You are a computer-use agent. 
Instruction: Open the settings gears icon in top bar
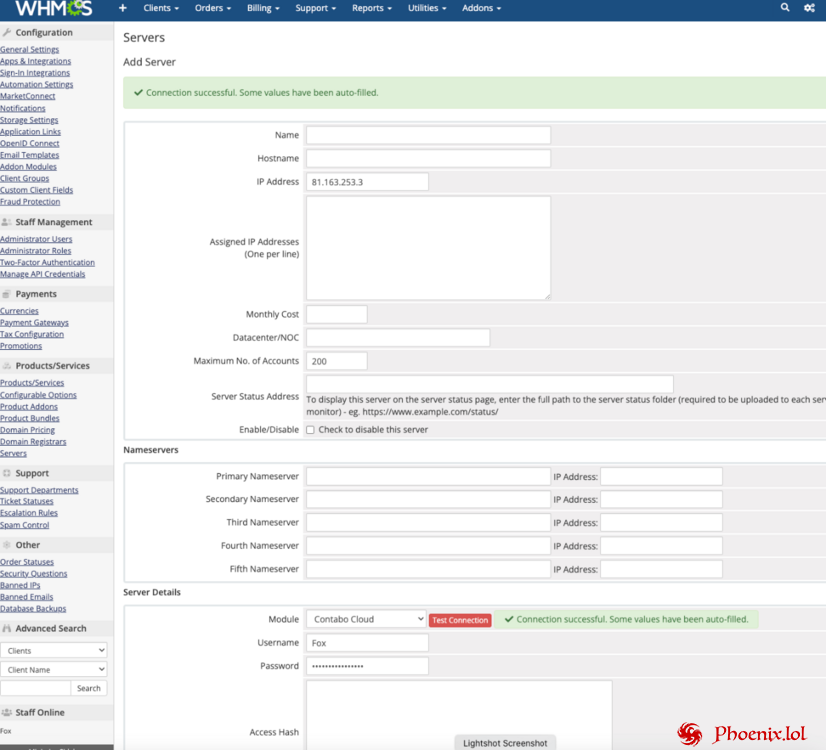809,8
